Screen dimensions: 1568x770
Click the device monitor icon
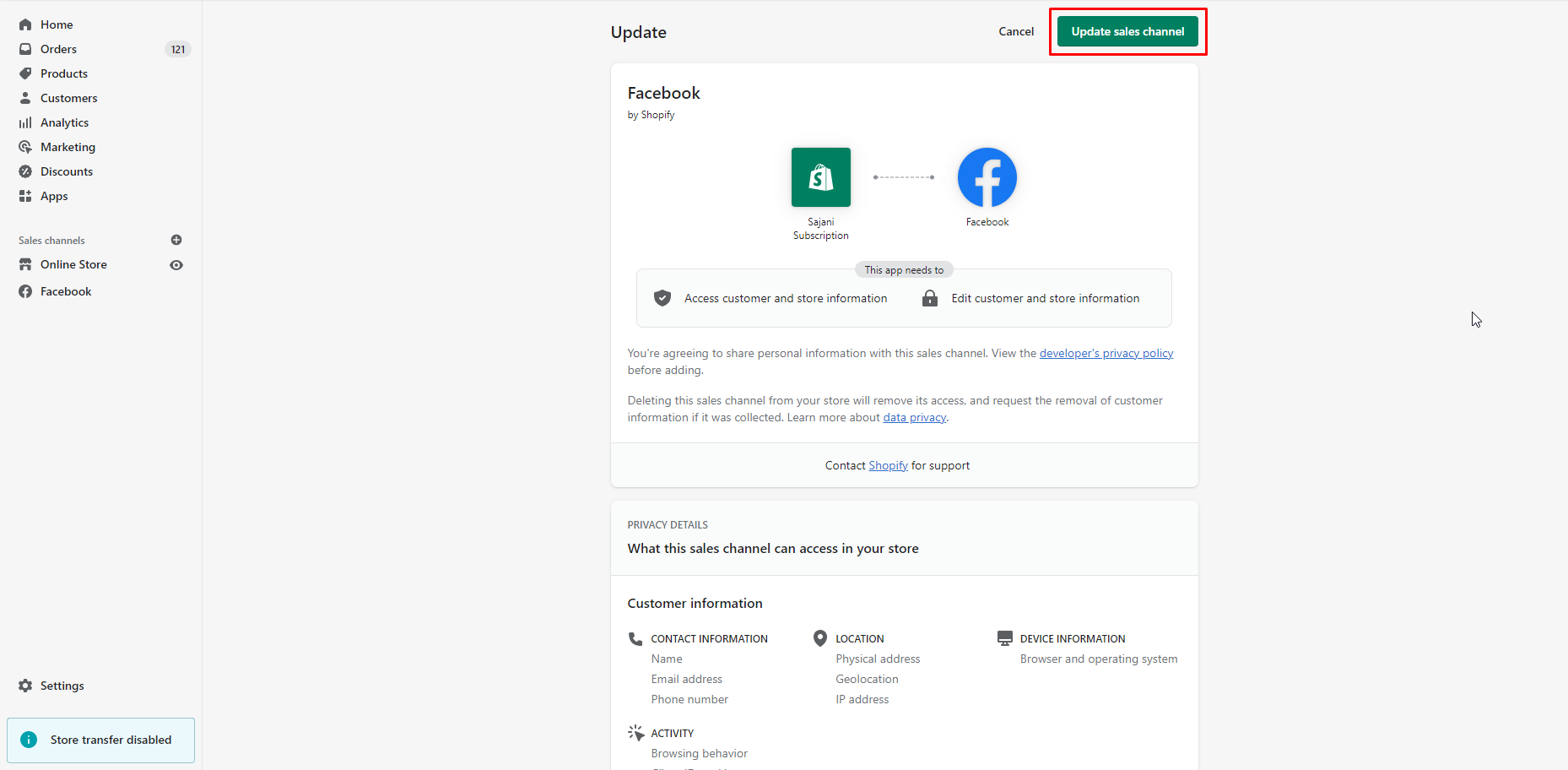1004,638
